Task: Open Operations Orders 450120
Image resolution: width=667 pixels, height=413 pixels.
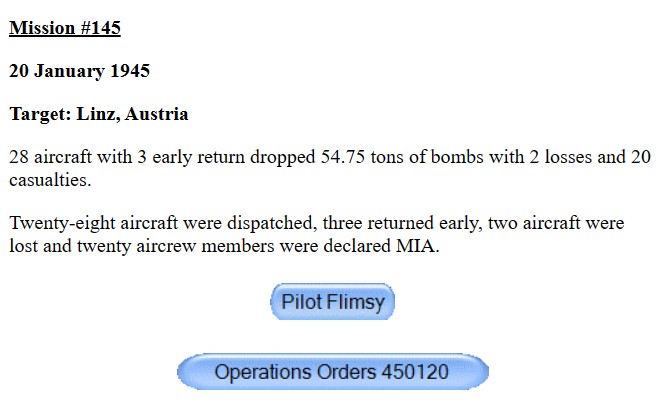Action: pos(332,372)
